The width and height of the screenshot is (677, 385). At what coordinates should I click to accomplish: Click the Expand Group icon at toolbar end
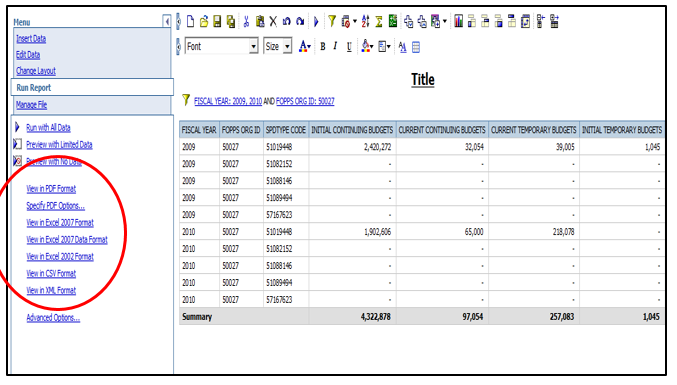coord(555,21)
